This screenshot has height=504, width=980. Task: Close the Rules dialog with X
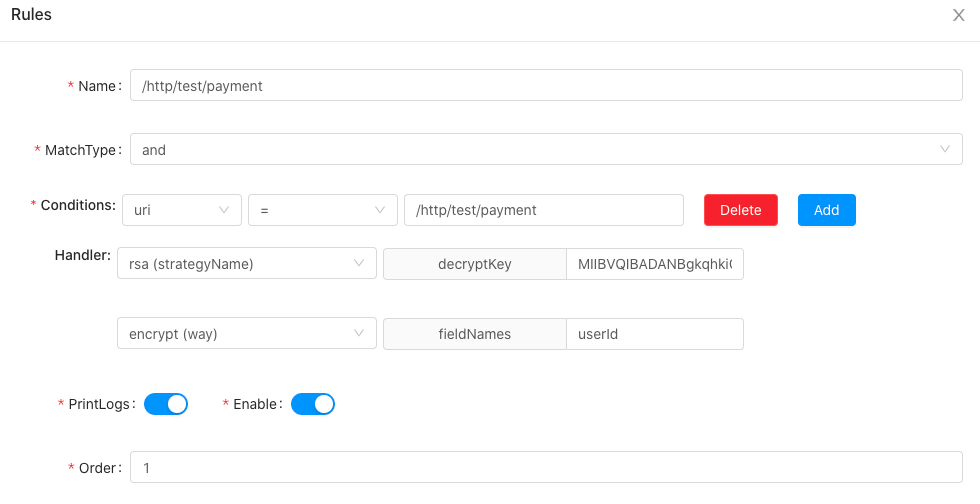click(x=959, y=15)
